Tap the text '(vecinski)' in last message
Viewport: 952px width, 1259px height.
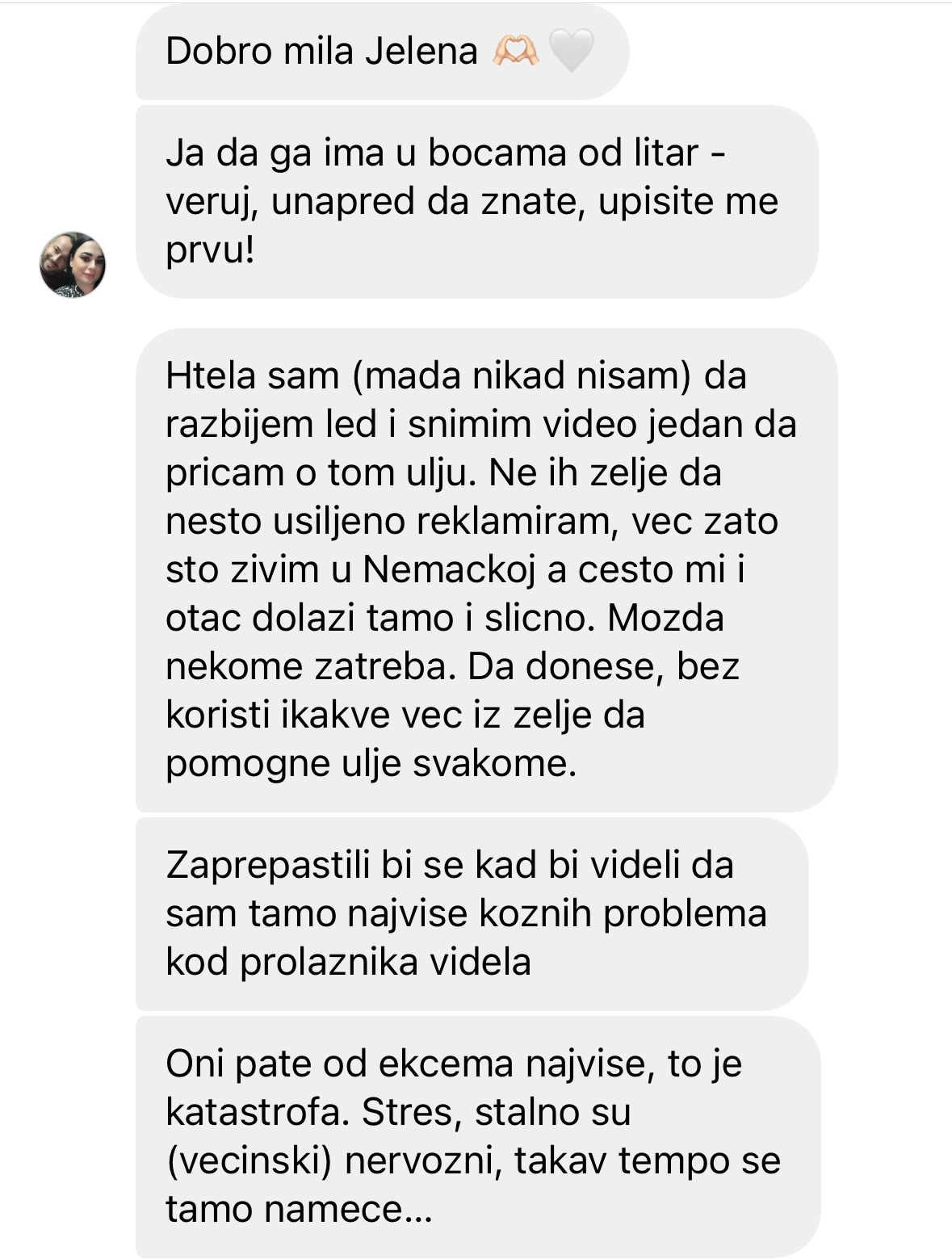(250, 1160)
